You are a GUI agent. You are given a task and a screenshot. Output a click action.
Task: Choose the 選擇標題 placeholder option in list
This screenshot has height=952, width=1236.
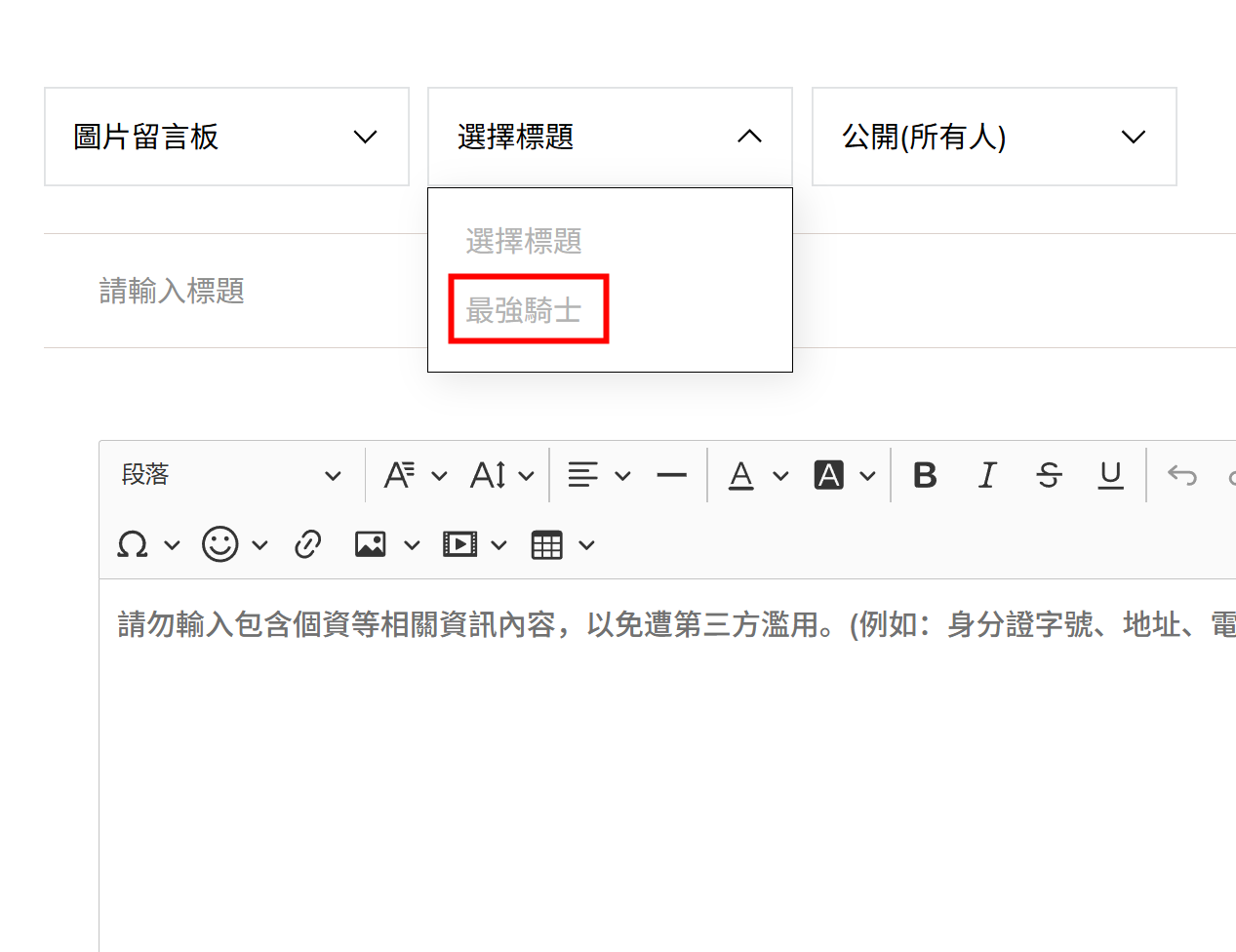(525, 241)
